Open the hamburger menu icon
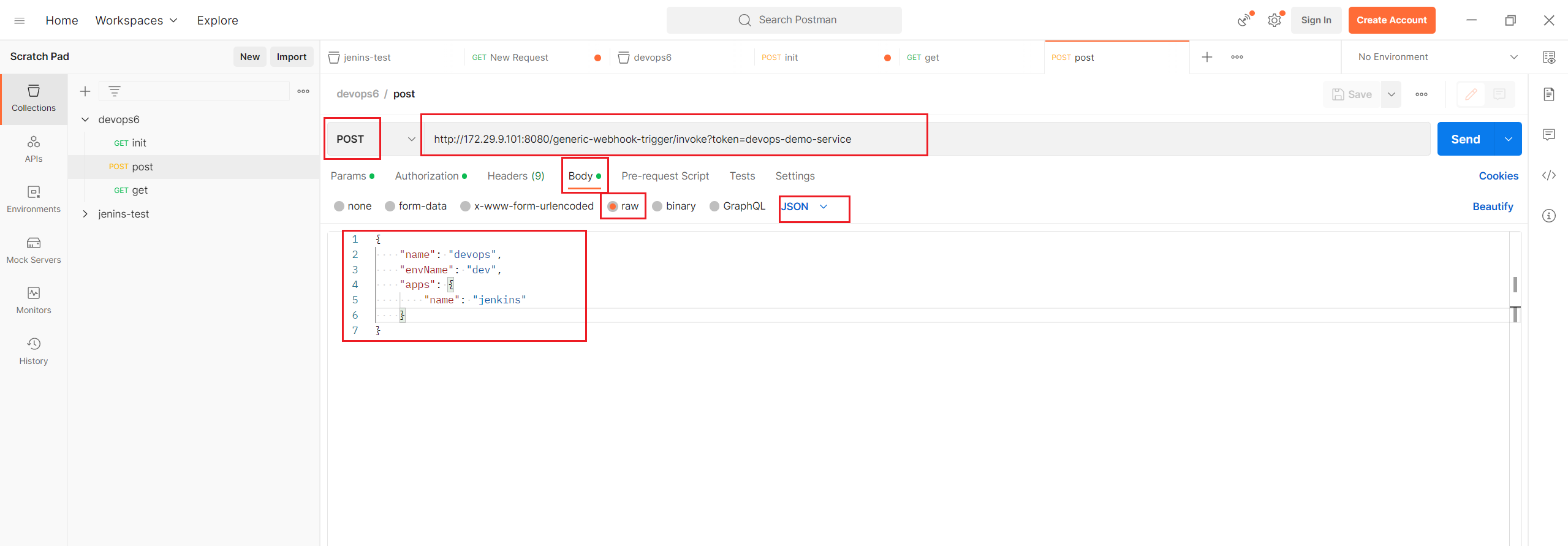This screenshot has width=1568, height=546. [x=19, y=20]
